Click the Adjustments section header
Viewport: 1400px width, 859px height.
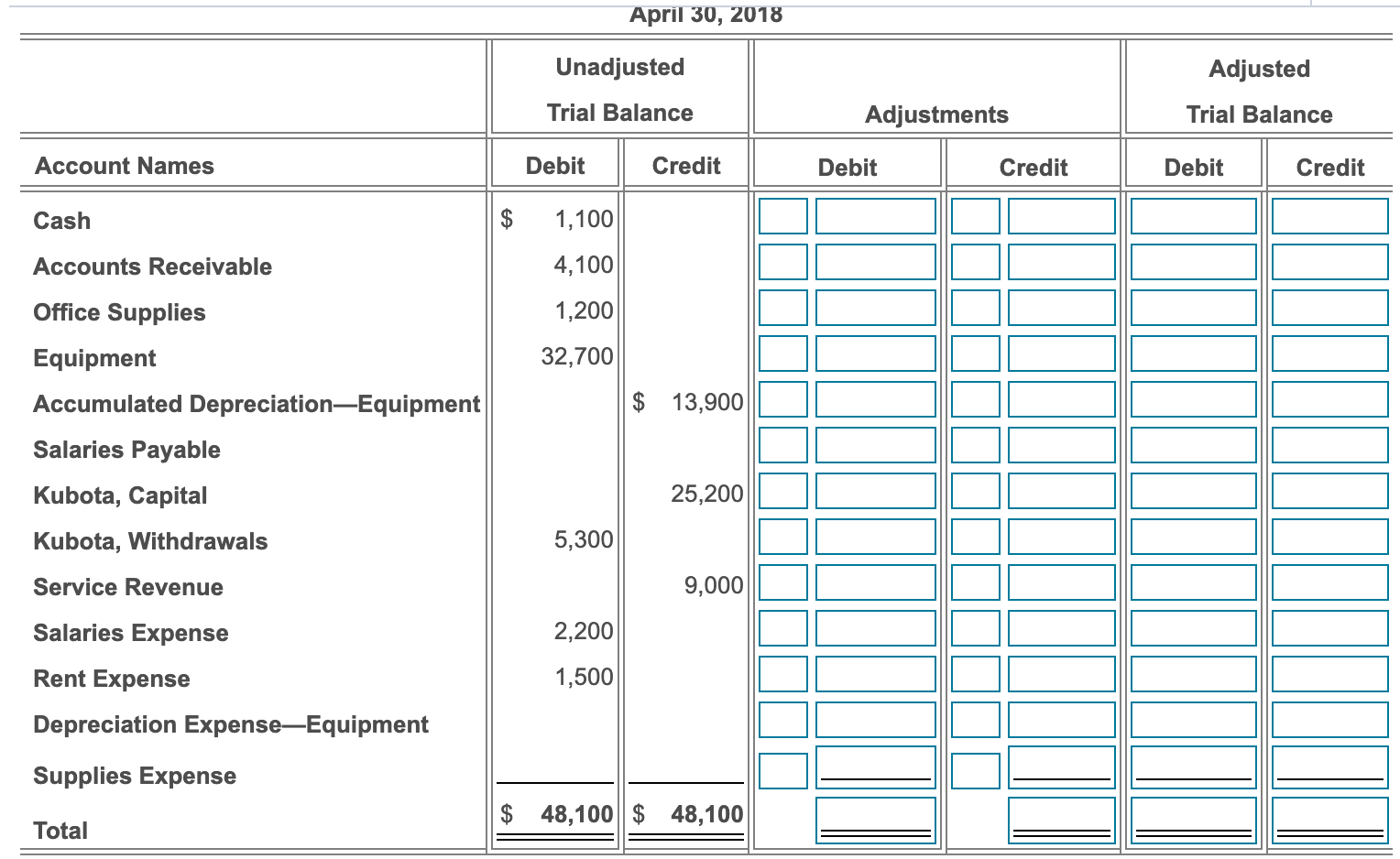point(936,114)
